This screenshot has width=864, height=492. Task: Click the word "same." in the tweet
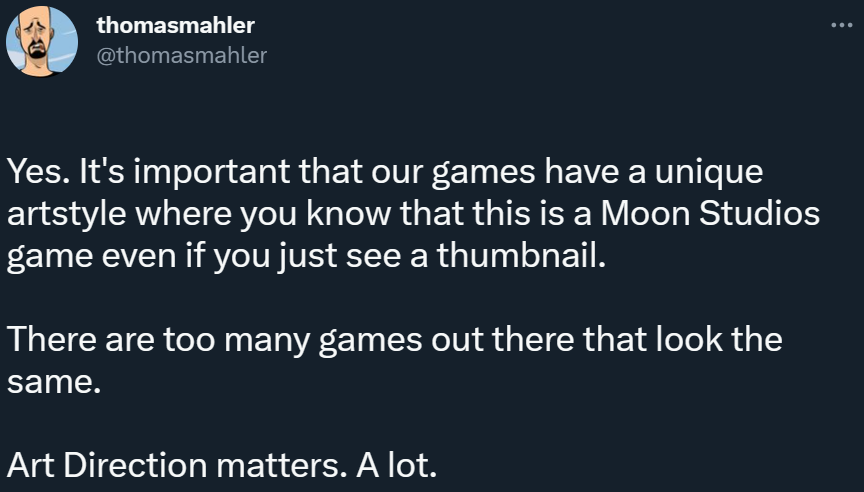[54, 381]
